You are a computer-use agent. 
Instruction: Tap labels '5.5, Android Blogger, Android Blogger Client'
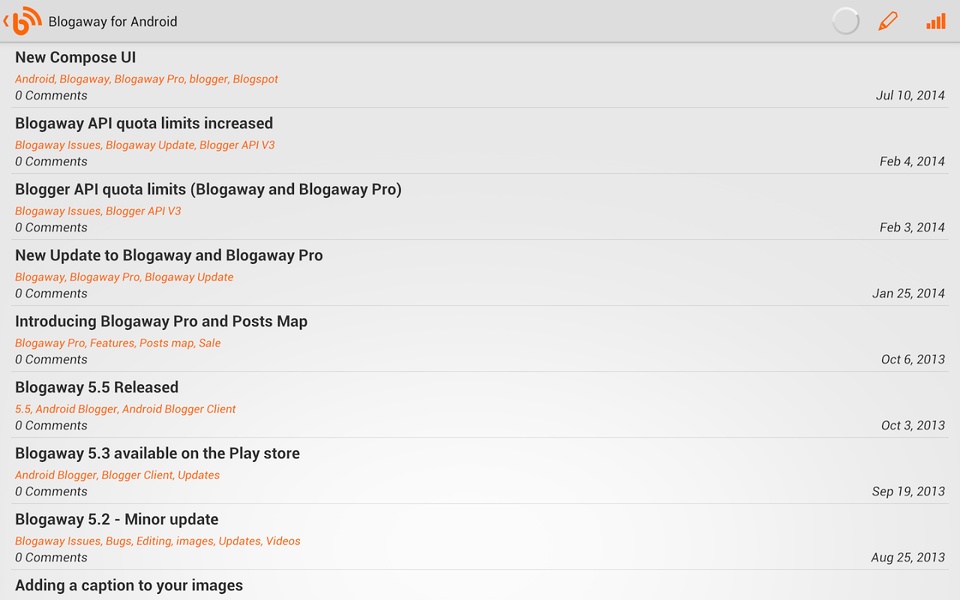point(125,409)
